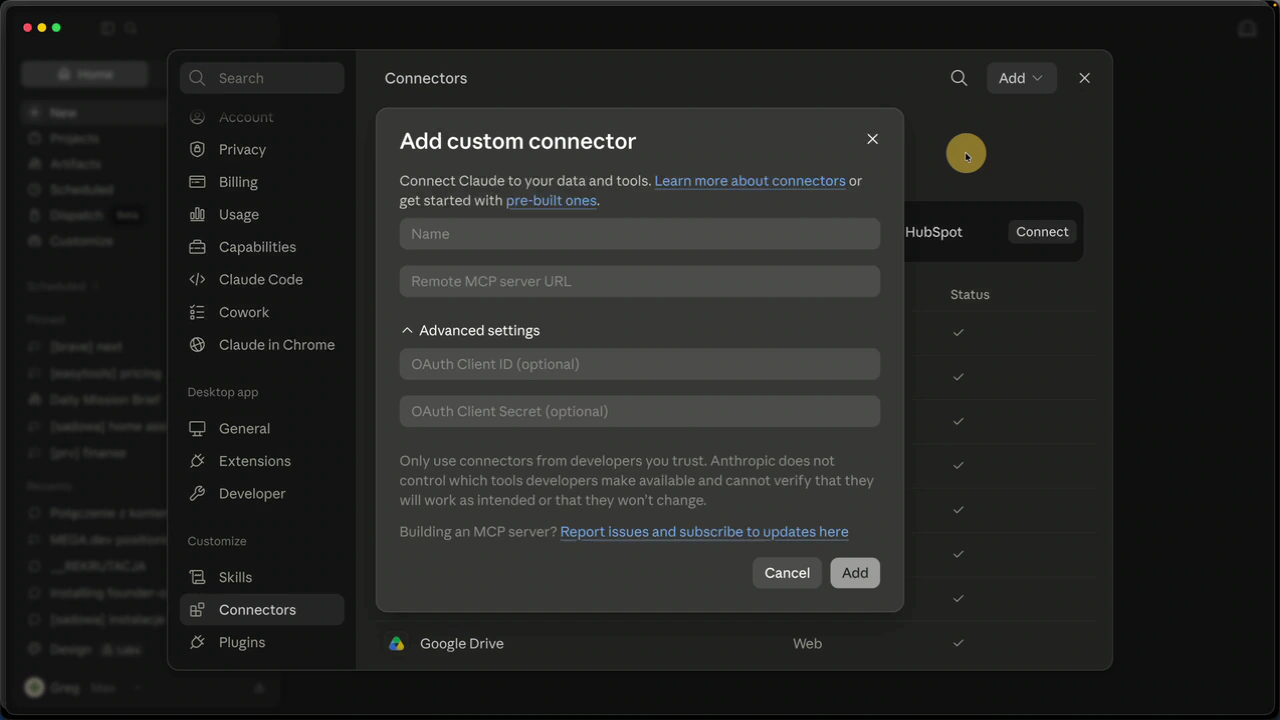Click the connector Name input field
Screen dimensions: 1280x720
coord(640,234)
